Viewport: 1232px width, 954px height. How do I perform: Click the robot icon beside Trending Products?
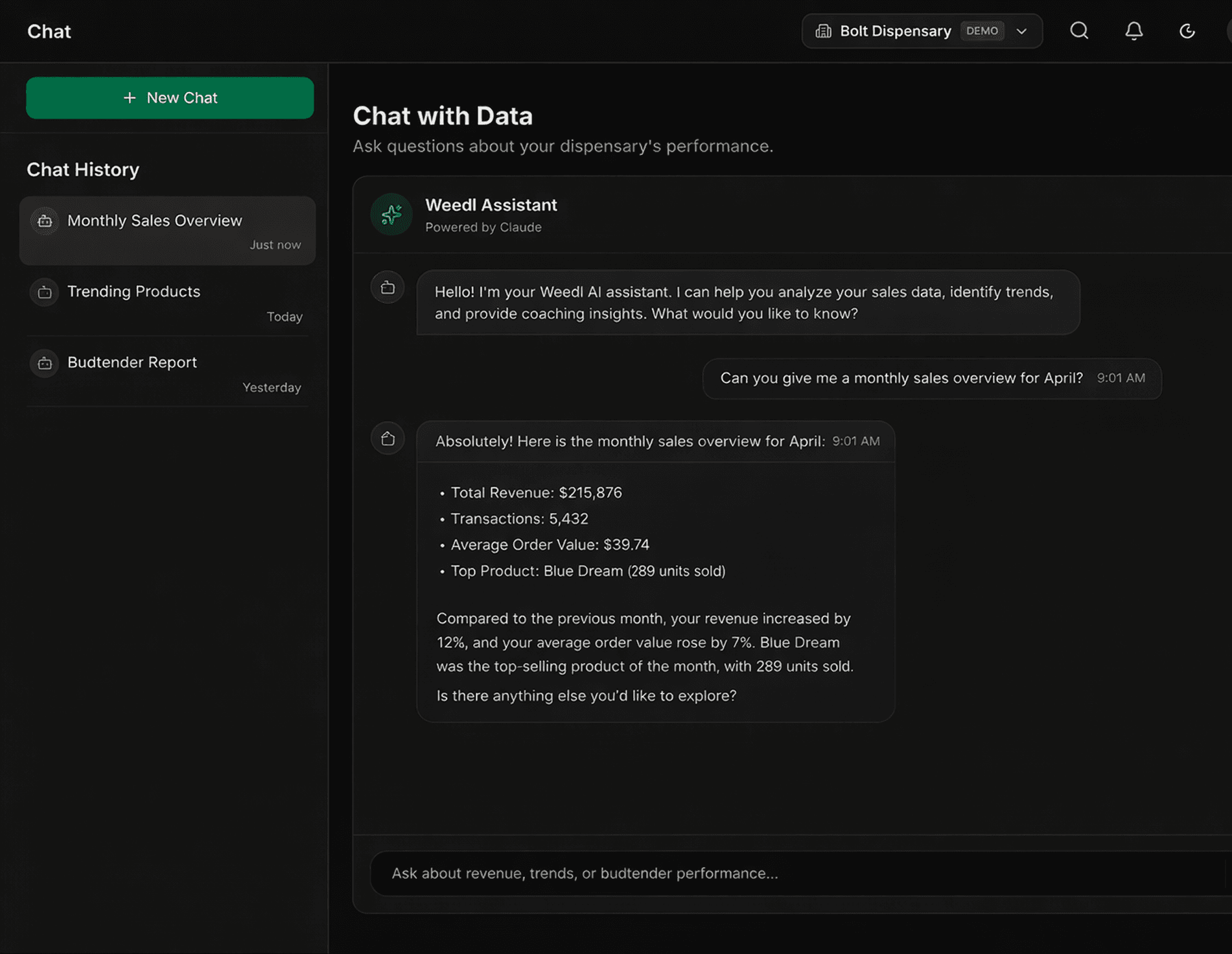(x=44, y=292)
